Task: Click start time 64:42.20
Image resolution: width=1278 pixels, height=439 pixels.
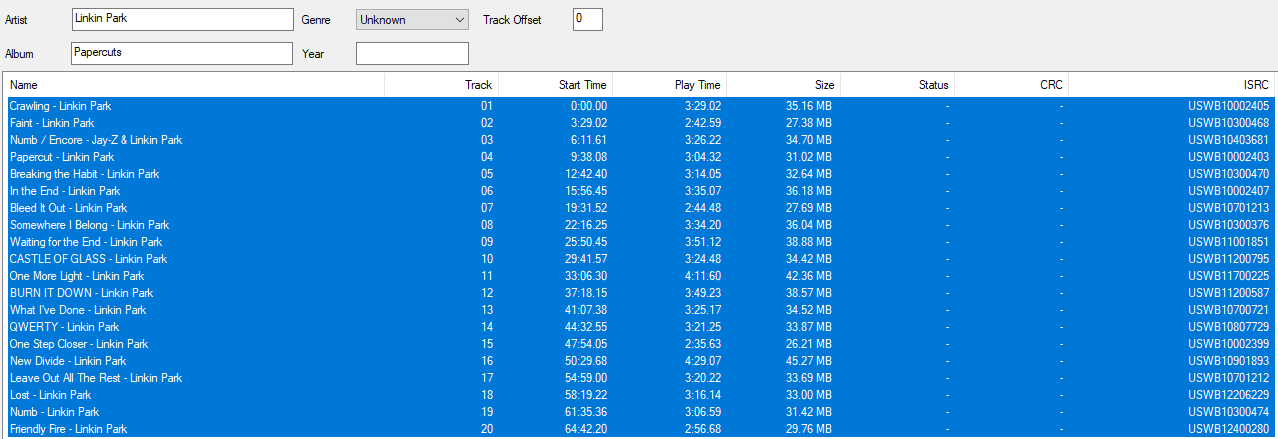Action: coord(586,429)
